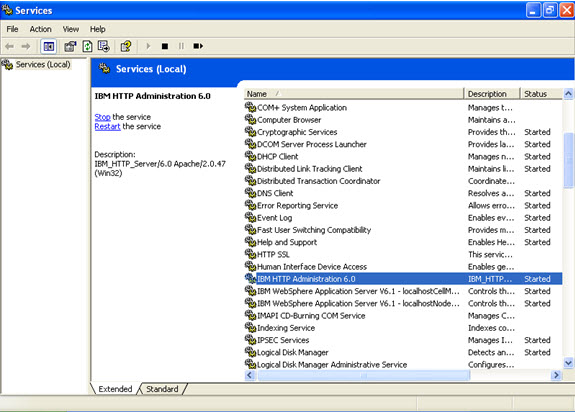Screen dimensions: 575x412
Task: Click the Back arrow toolbar icon
Action: [x=10, y=46]
